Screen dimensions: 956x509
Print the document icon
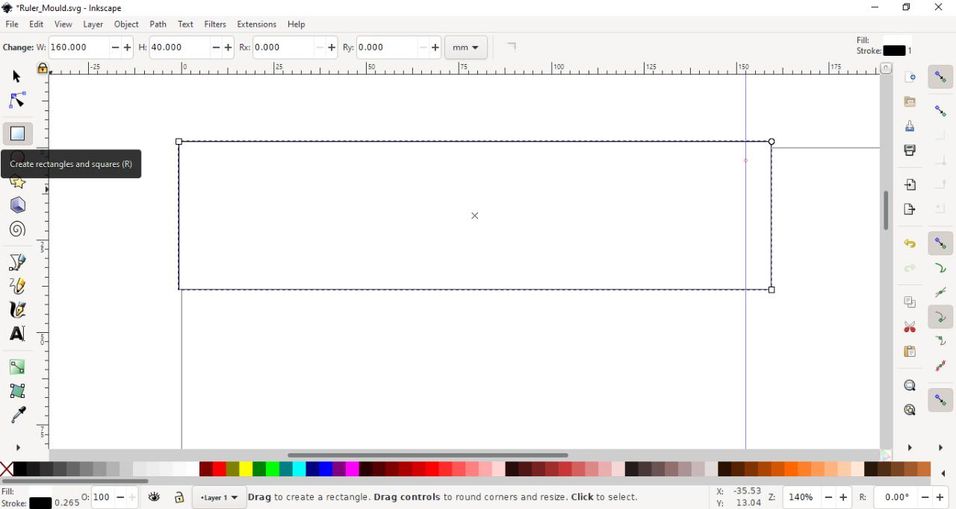tap(910, 150)
